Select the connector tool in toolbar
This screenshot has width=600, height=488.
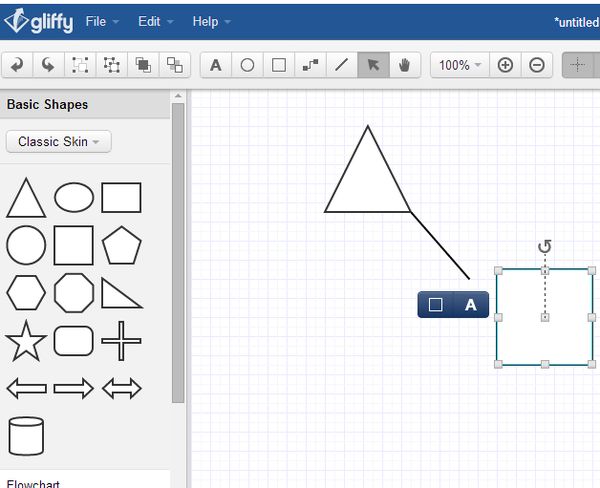(x=310, y=65)
